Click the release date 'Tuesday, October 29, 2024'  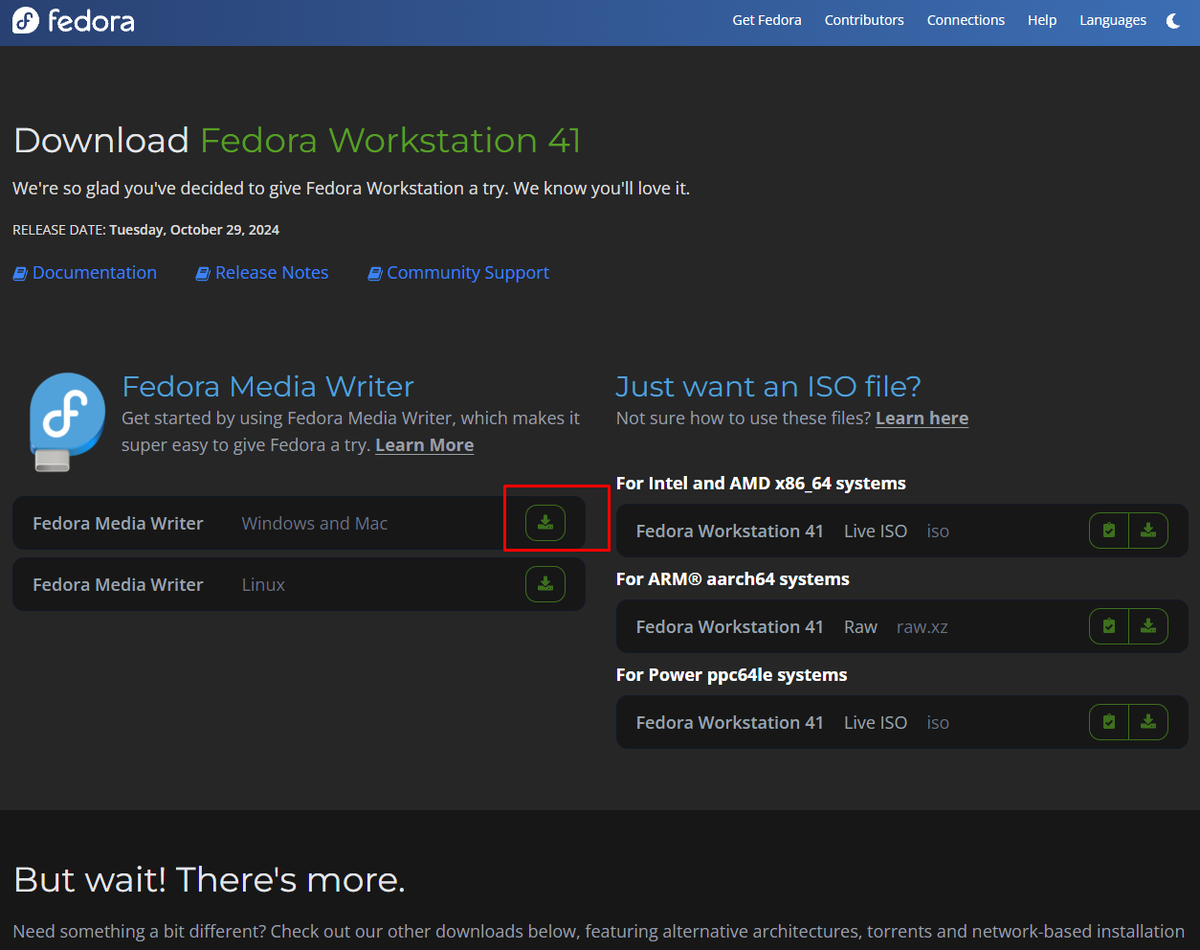point(194,230)
